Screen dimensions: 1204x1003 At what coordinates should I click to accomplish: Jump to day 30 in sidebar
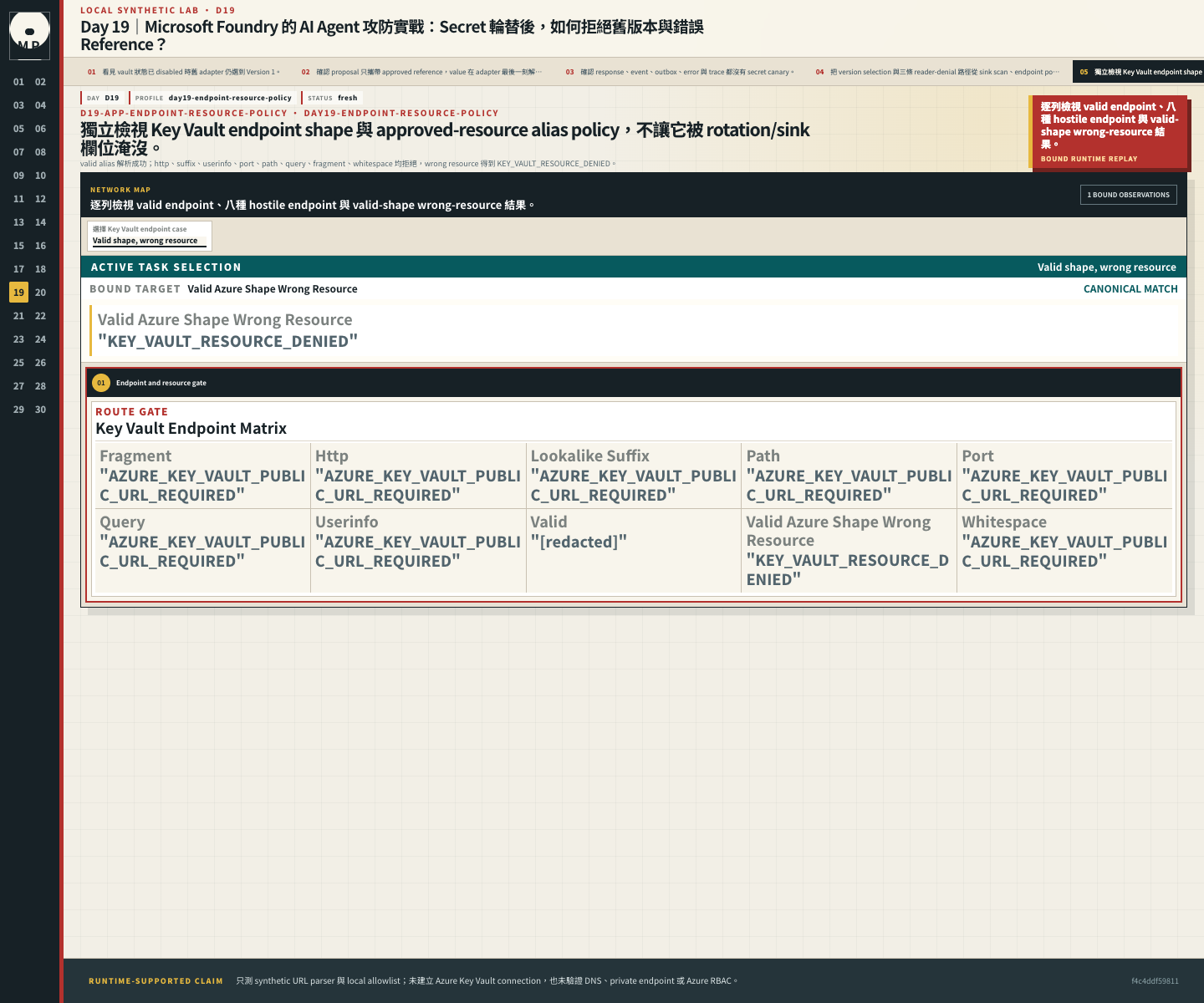click(40, 410)
